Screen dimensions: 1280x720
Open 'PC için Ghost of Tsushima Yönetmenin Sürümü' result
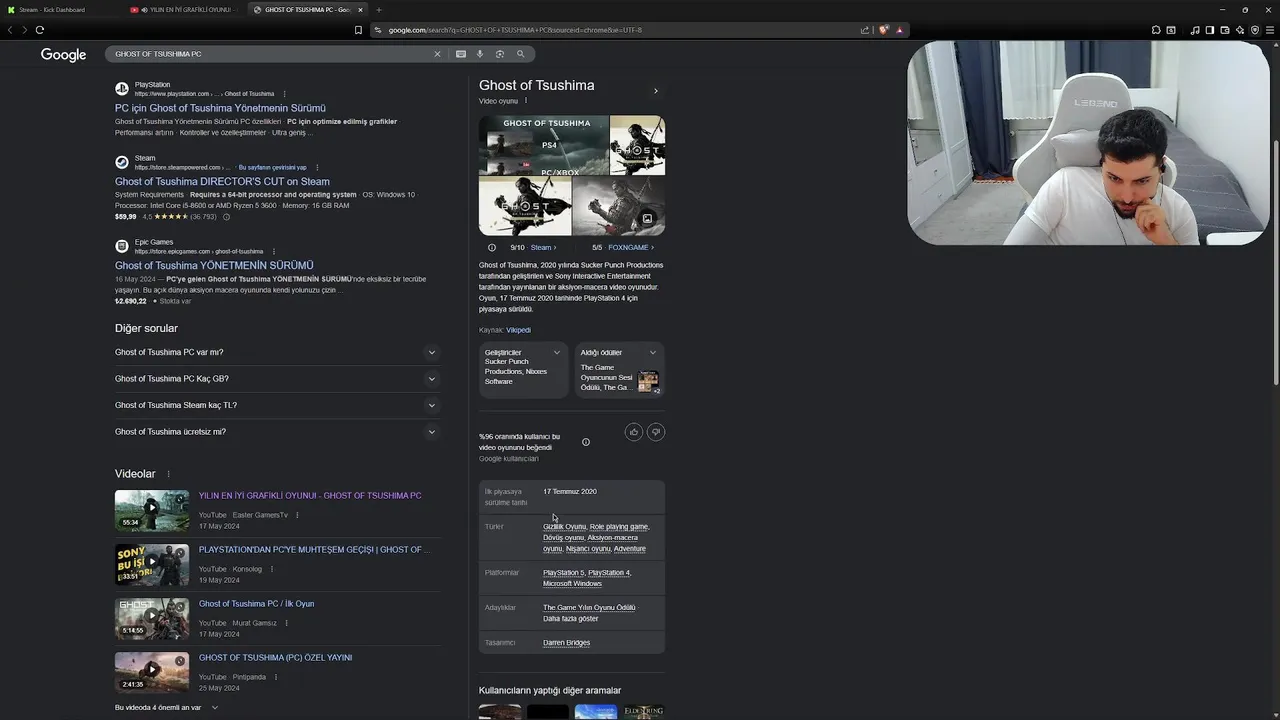point(220,108)
